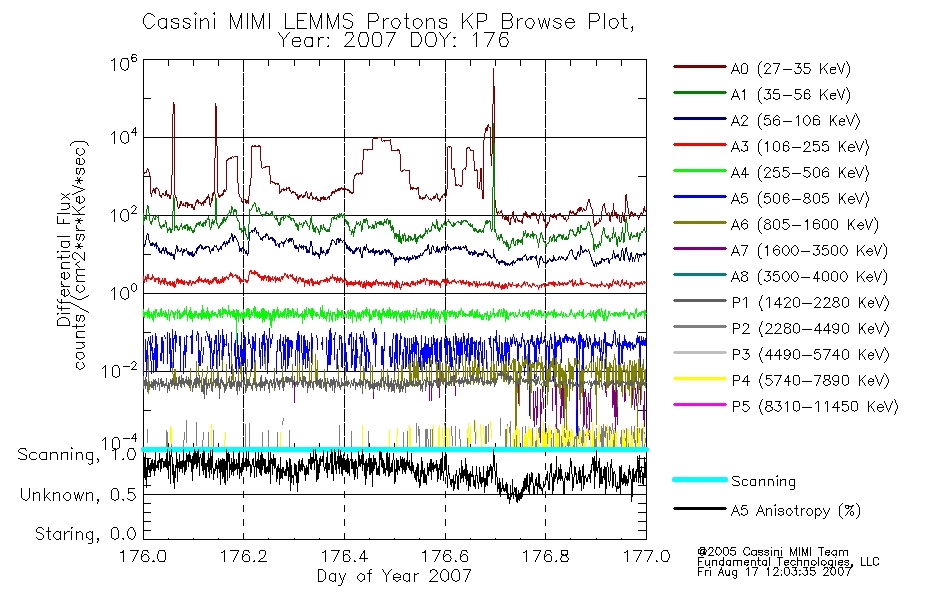
Task: Click the P2 (2280-4490 KeV) legend label
Action: (x=810, y=328)
